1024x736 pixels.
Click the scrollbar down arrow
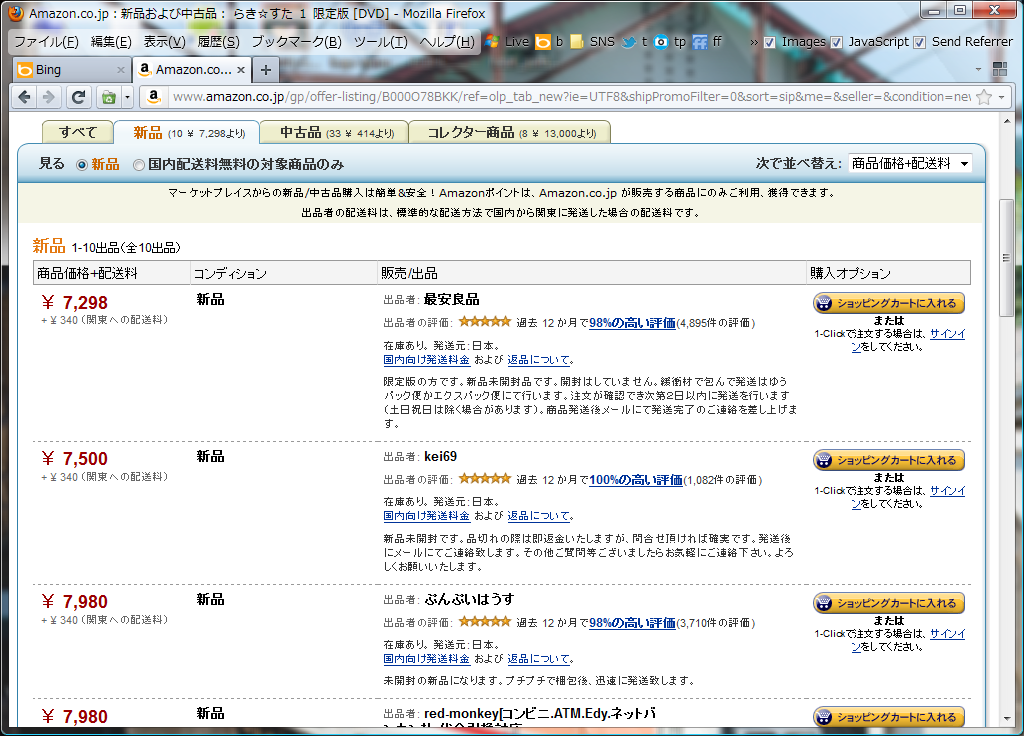coord(1006,719)
